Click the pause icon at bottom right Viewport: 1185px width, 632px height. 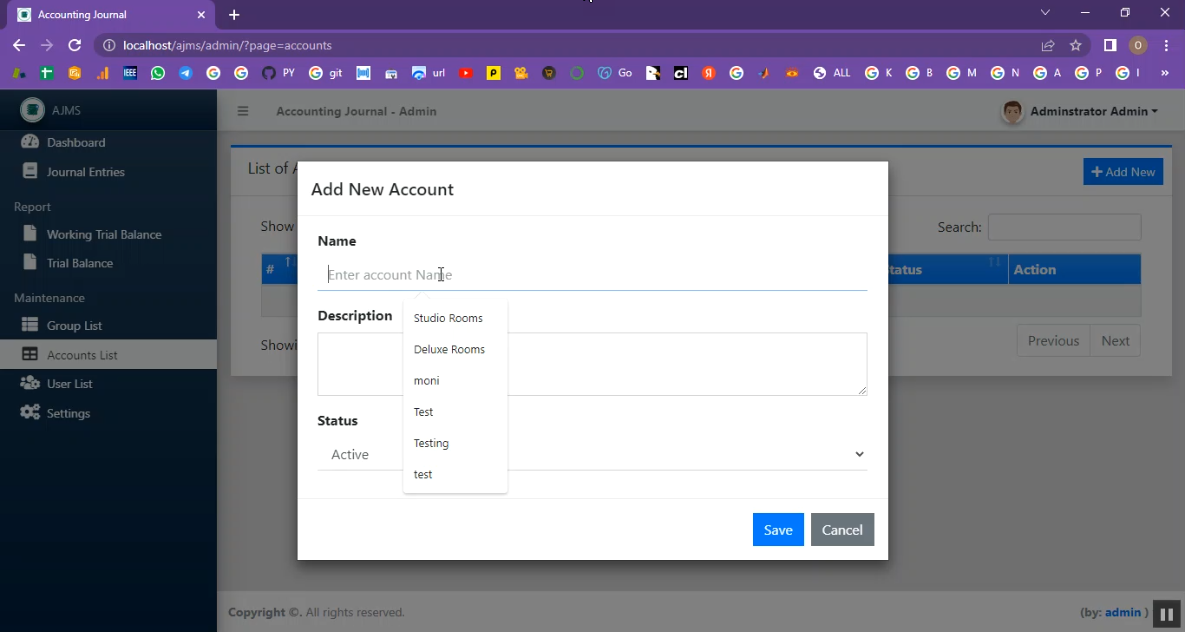(1166, 614)
